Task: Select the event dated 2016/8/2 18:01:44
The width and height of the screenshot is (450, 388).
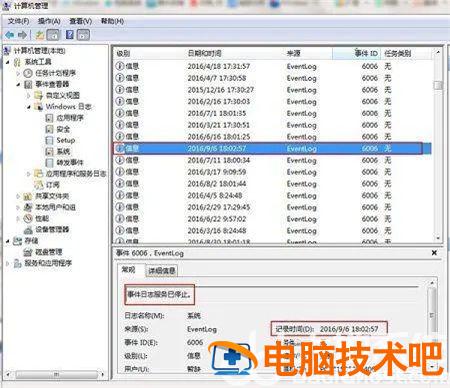Action: (273, 184)
